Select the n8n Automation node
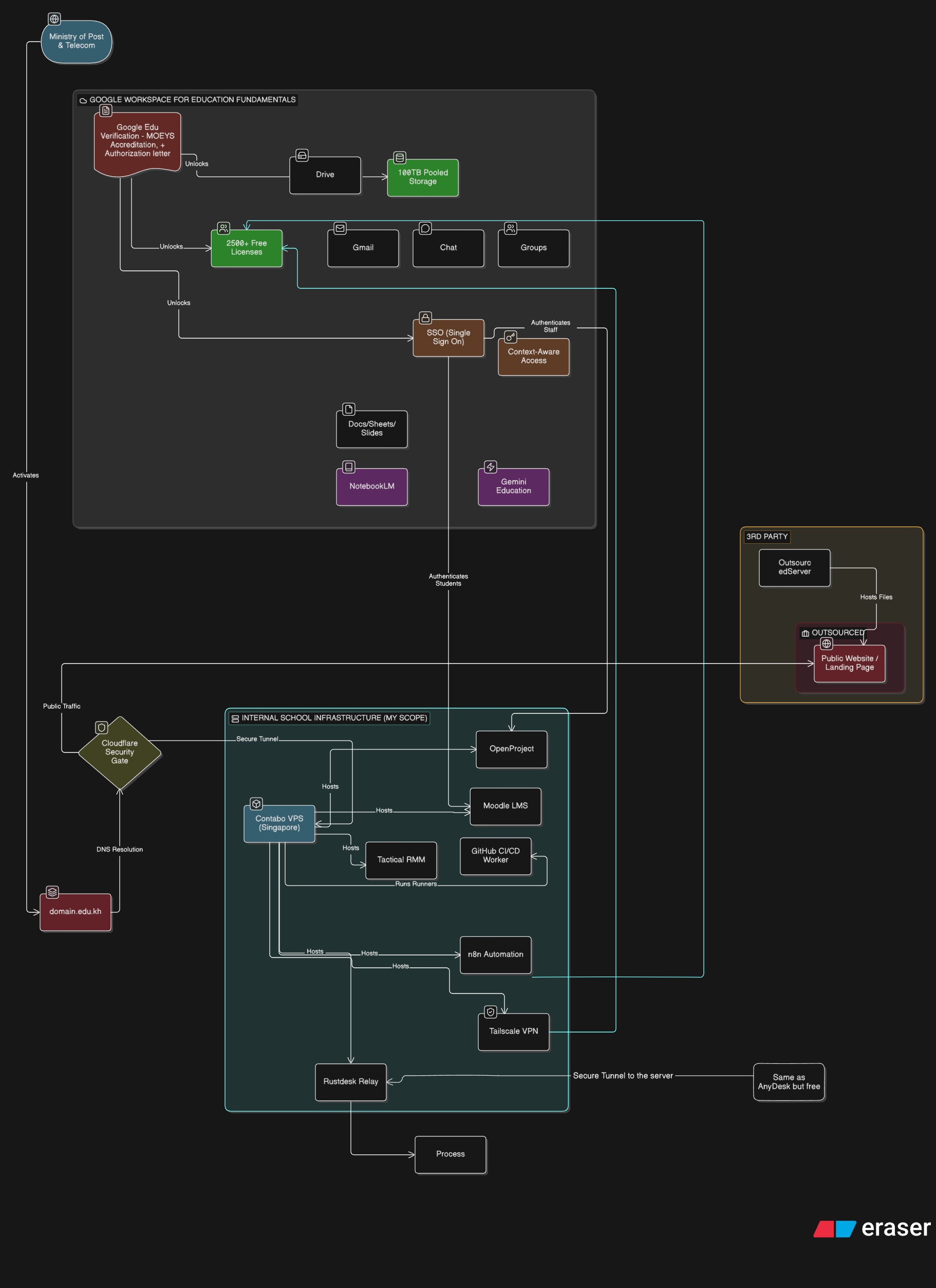936x1288 pixels. point(496,954)
